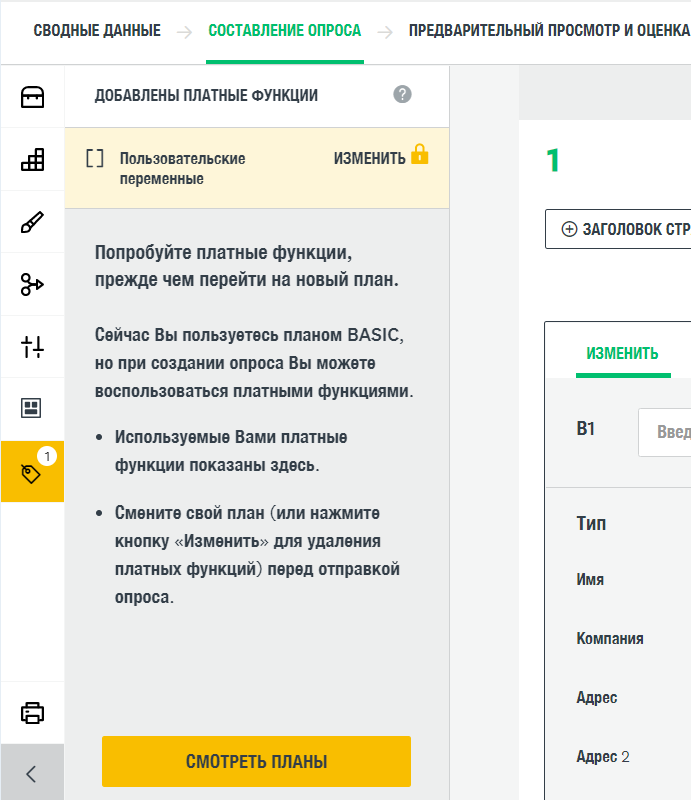The image size is (691, 800).
Task: Click the help question mark icon
Action: click(x=402, y=95)
